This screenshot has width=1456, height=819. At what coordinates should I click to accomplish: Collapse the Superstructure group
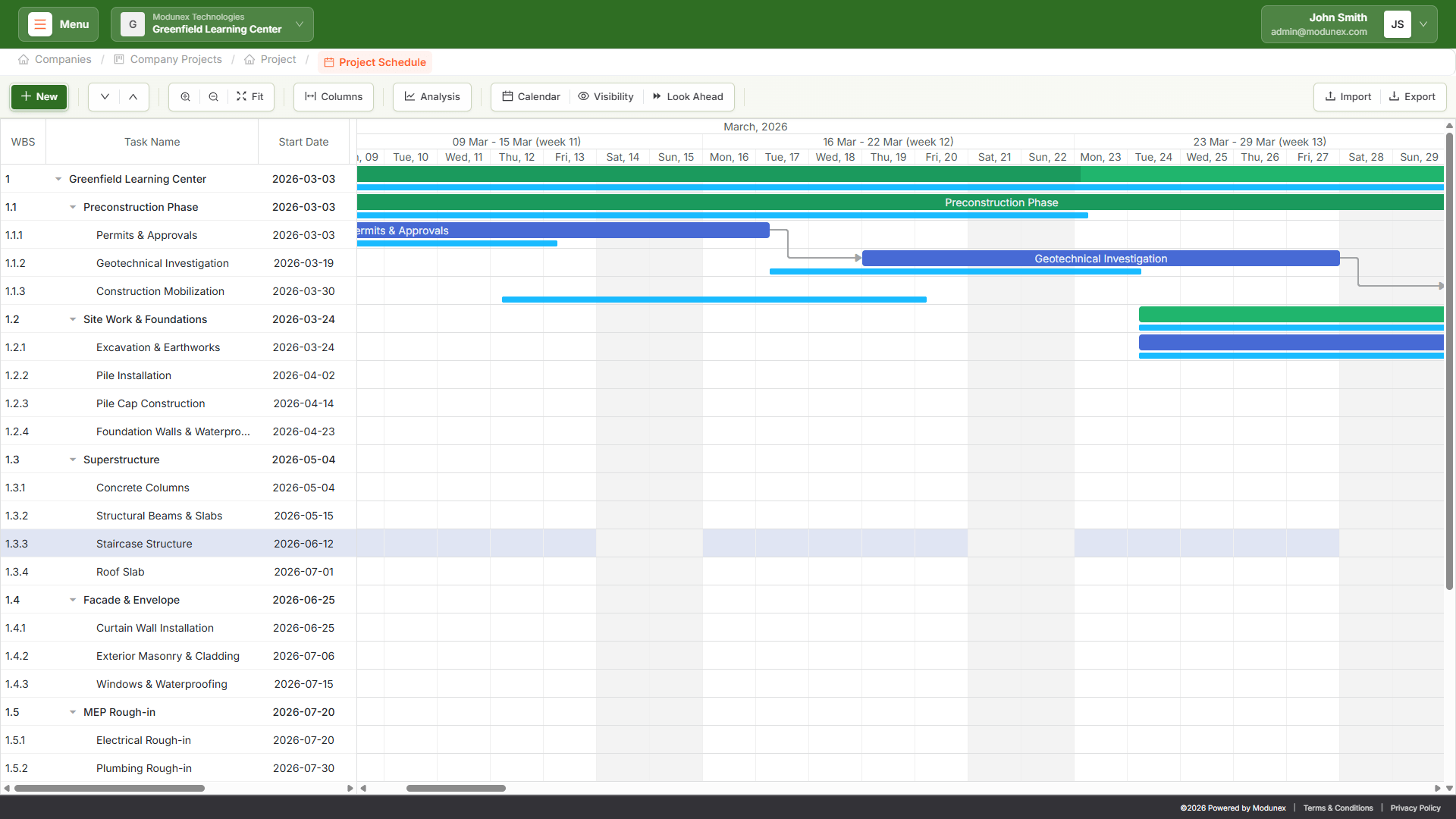[73, 460]
